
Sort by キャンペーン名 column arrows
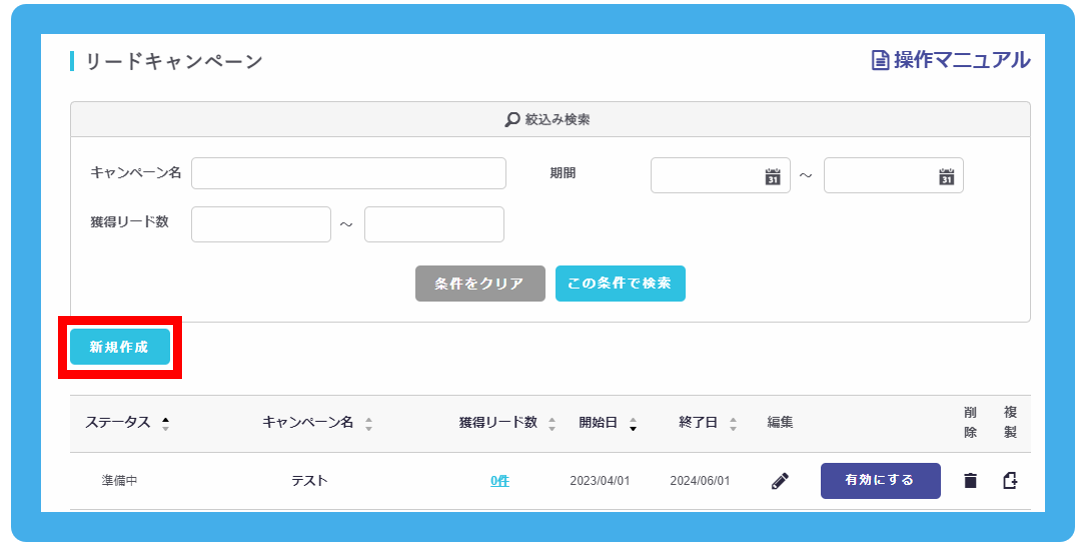(x=368, y=424)
